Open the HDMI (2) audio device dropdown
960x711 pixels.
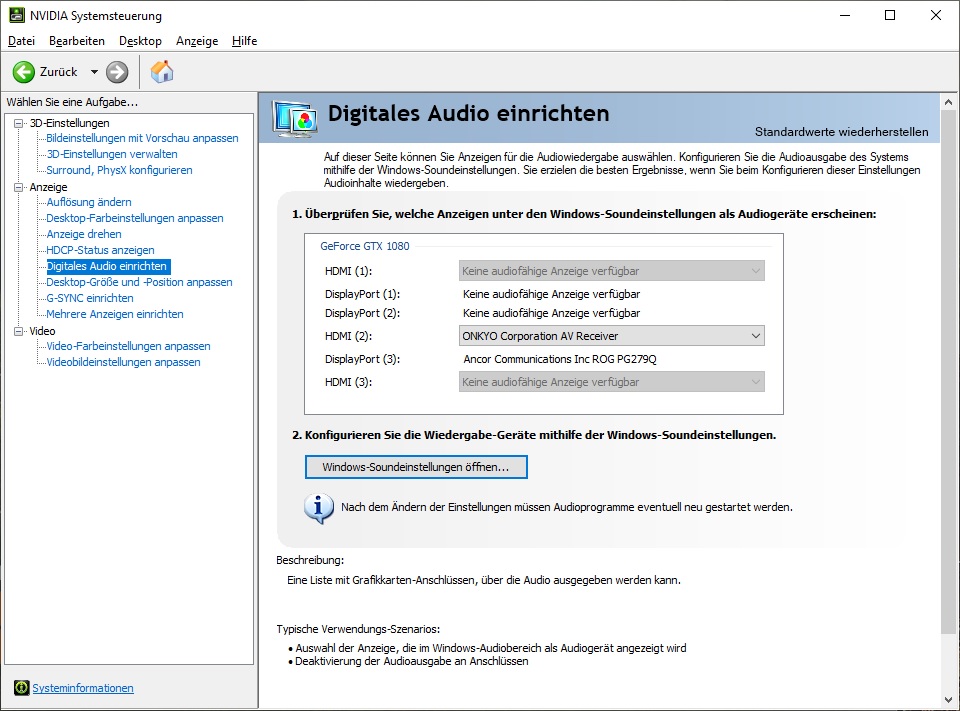[x=754, y=335]
